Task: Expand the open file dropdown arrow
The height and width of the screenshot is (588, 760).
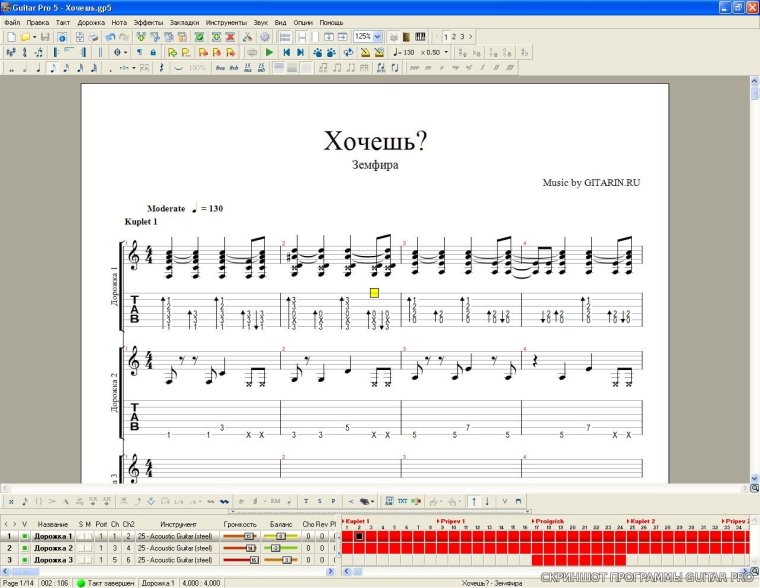Action: click(34, 37)
